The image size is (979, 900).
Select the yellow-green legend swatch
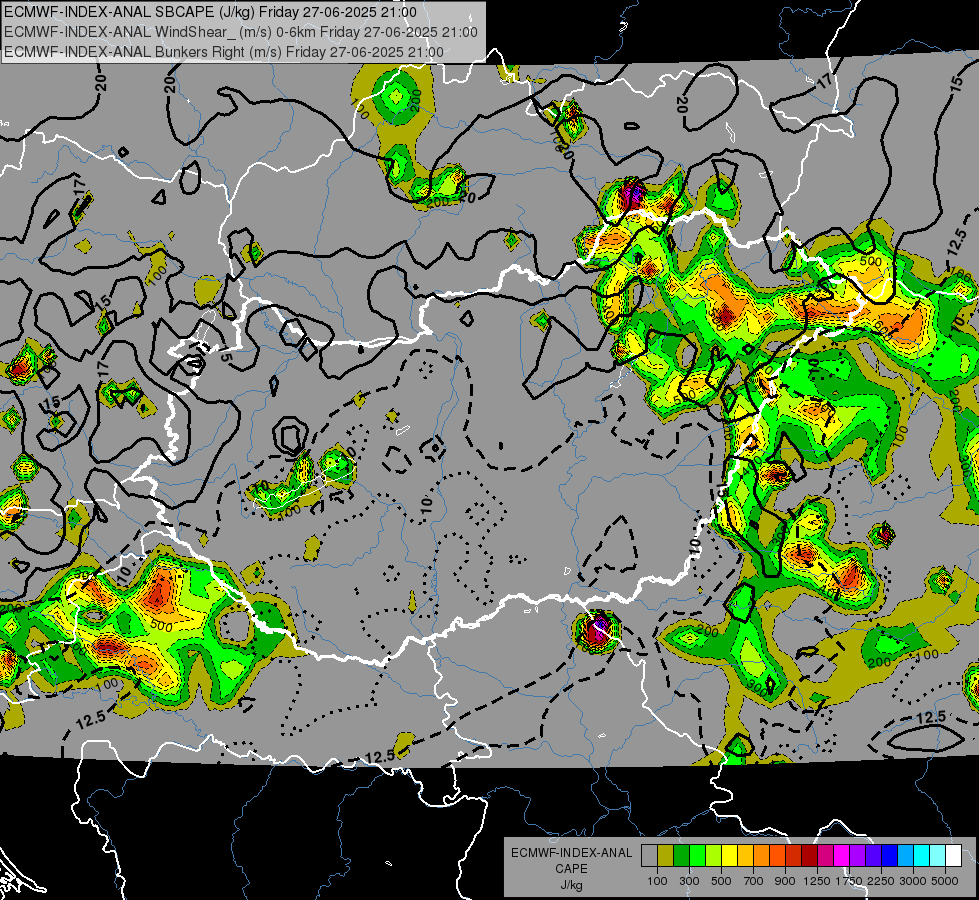tap(714, 856)
